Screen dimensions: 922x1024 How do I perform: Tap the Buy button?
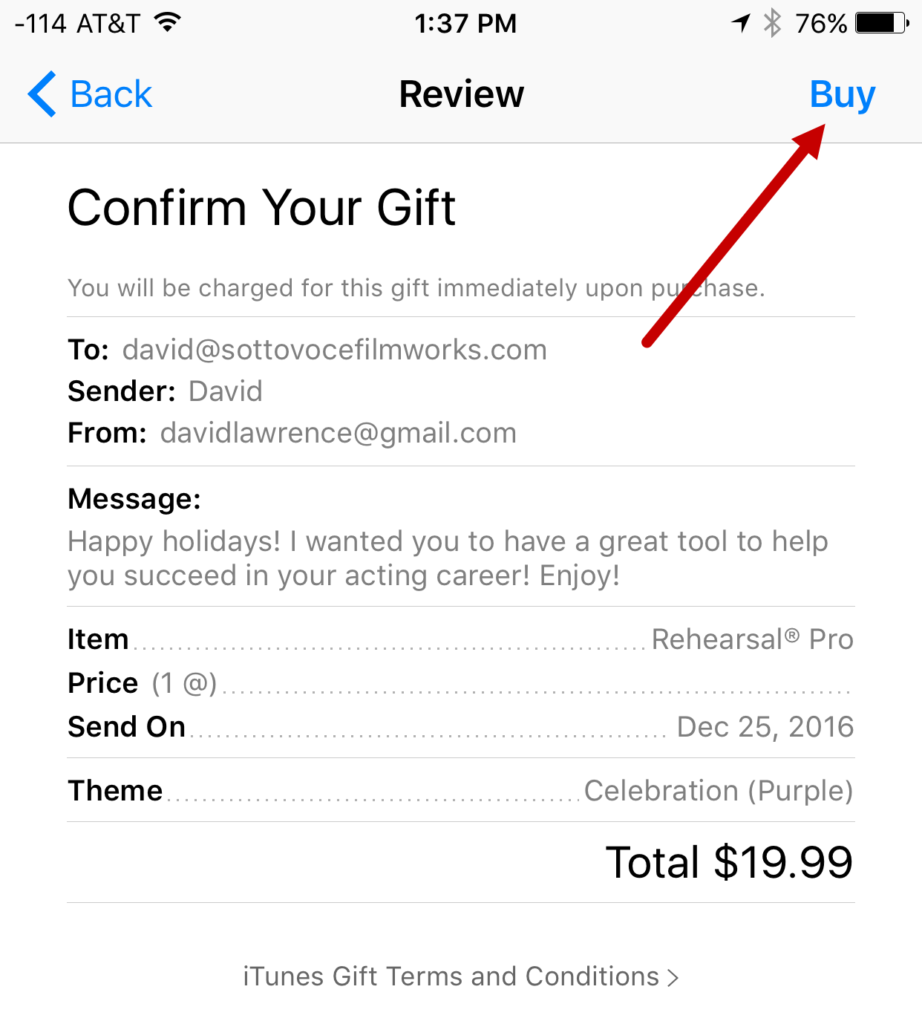tap(842, 95)
